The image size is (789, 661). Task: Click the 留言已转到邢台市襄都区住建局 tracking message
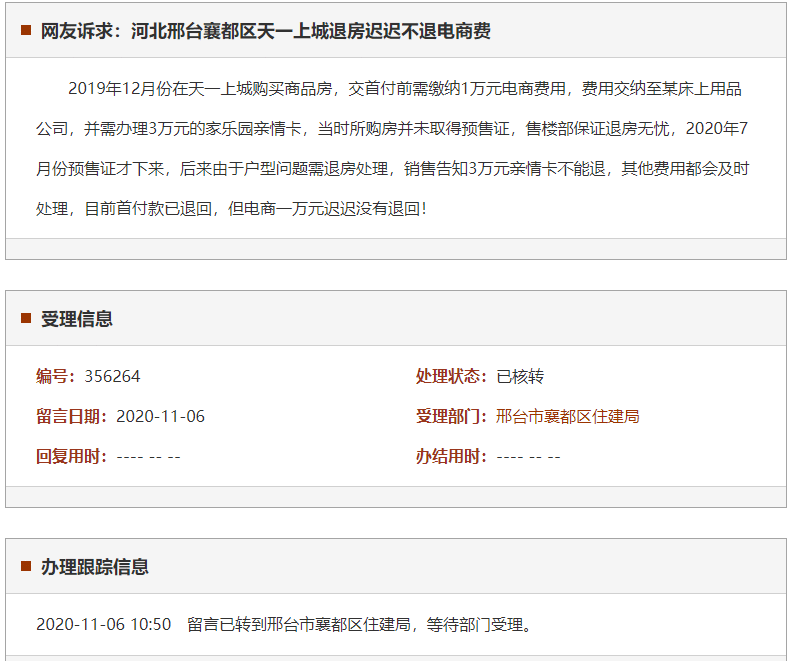(x=360, y=625)
